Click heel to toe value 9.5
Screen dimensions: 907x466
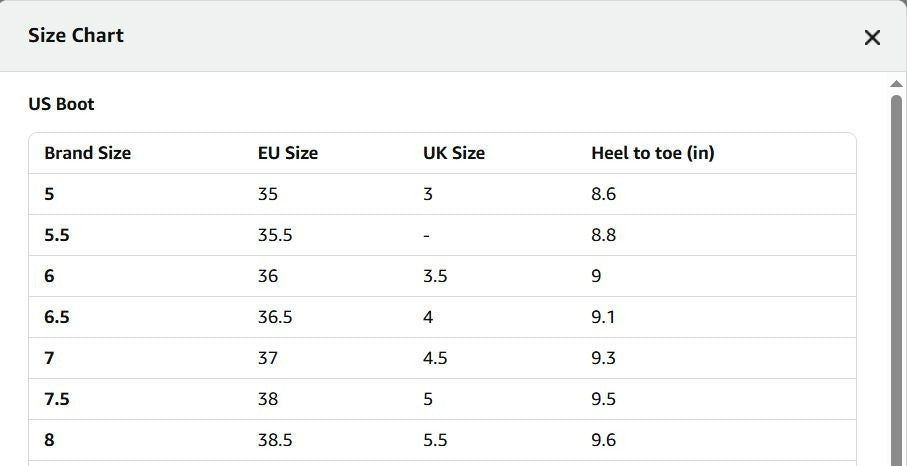tap(603, 400)
